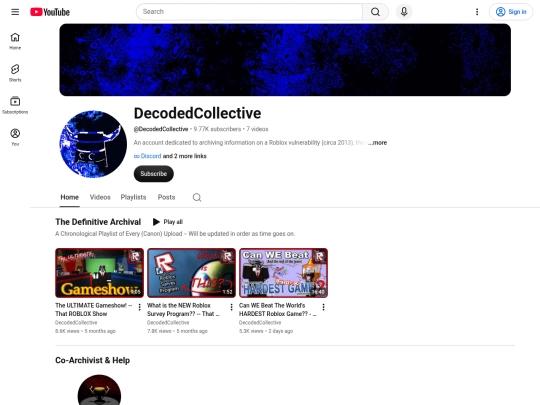The width and height of the screenshot is (540, 405).
Task: Click '7.8K views • 5 months ago' text
Action: (177, 331)
